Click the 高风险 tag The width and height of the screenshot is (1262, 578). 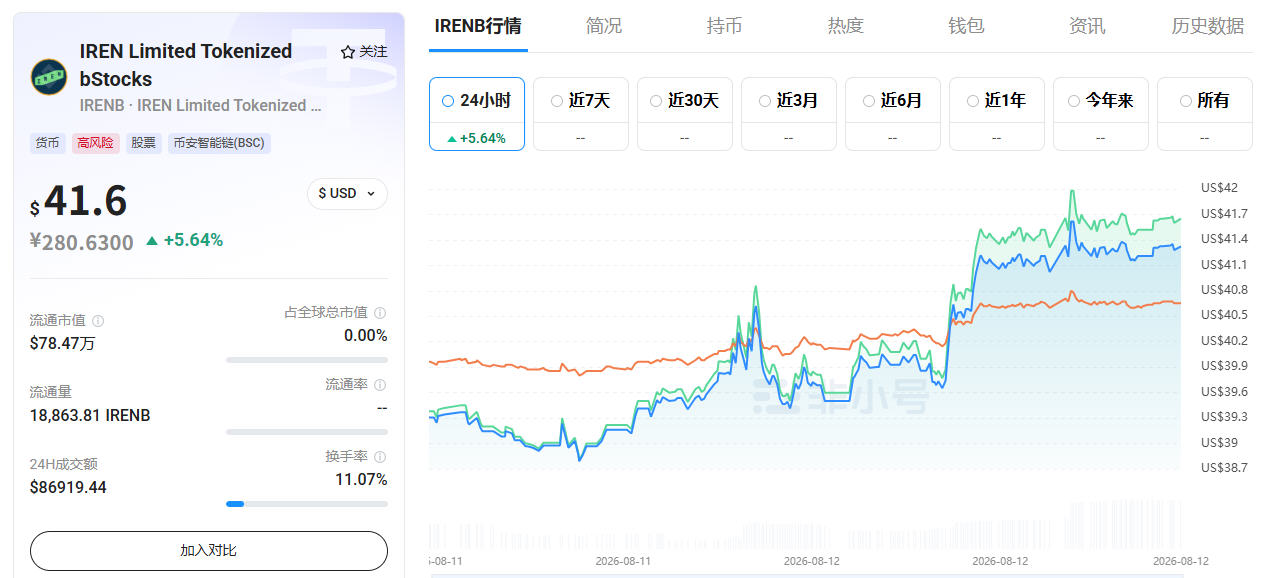coord(96,143)
